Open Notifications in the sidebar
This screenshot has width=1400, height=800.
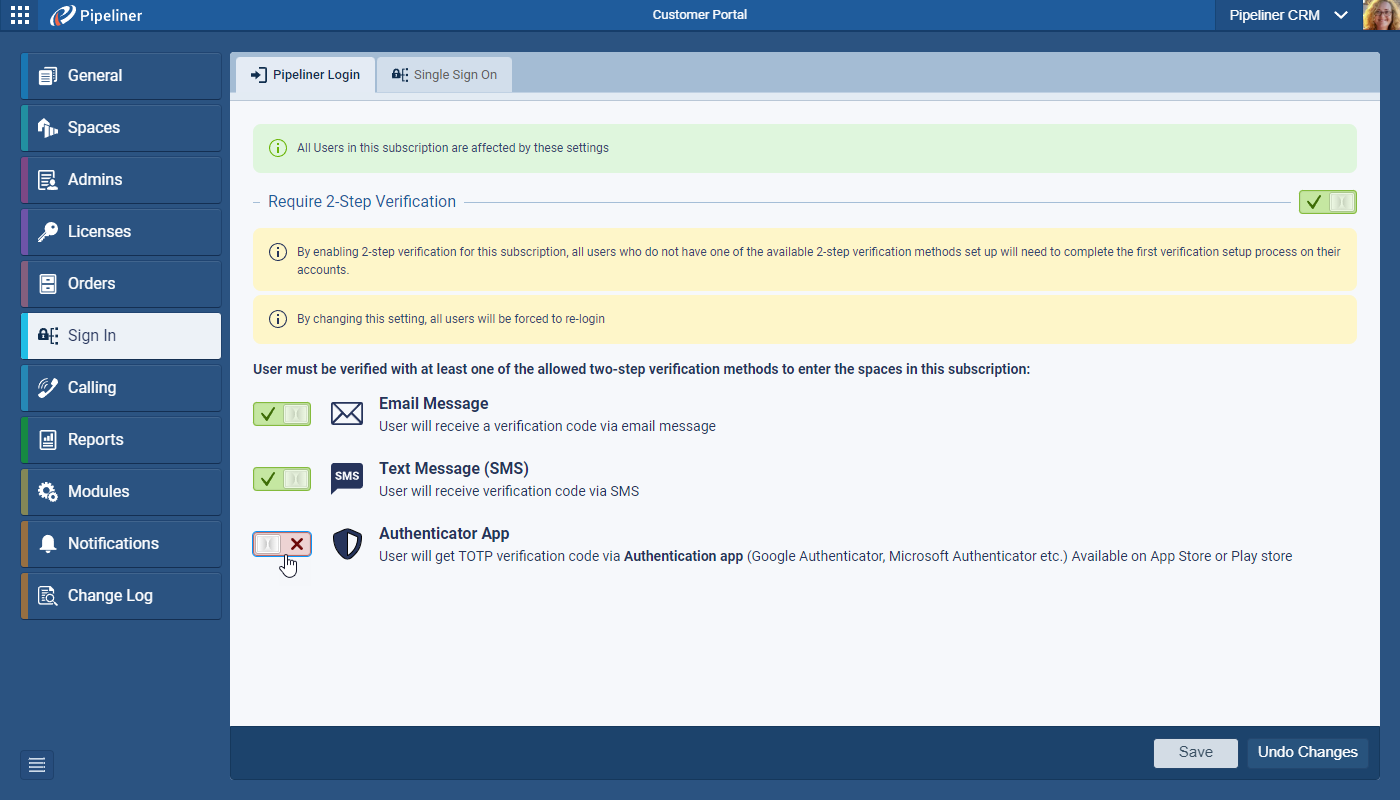tap(121, 544)
